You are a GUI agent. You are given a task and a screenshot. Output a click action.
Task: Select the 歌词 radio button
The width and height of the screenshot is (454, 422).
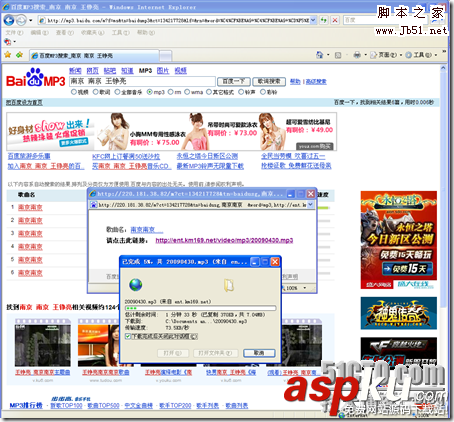(x=95, y=92)
